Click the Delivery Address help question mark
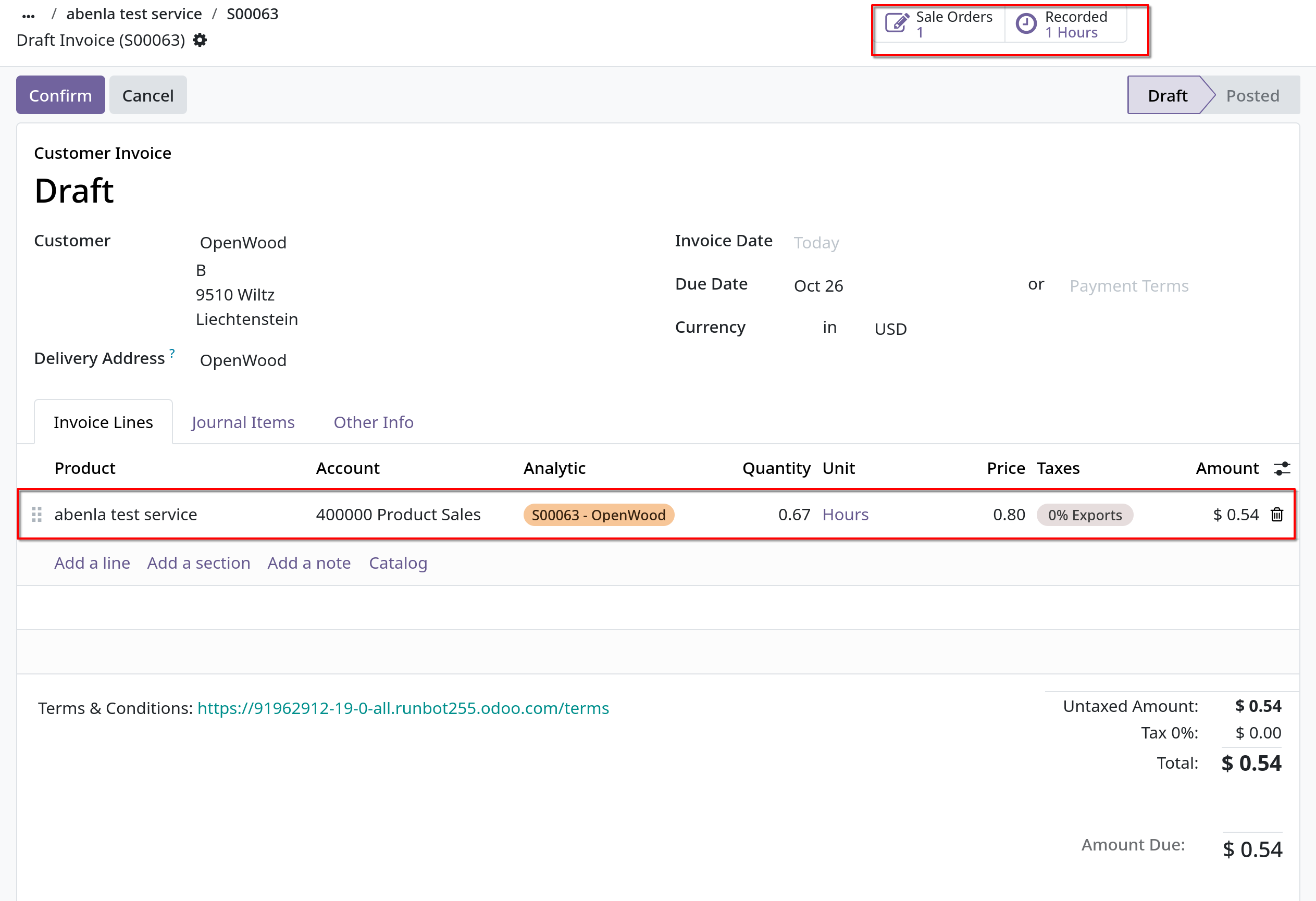This screenshot has width=1316, height=901. click(172, 353)
